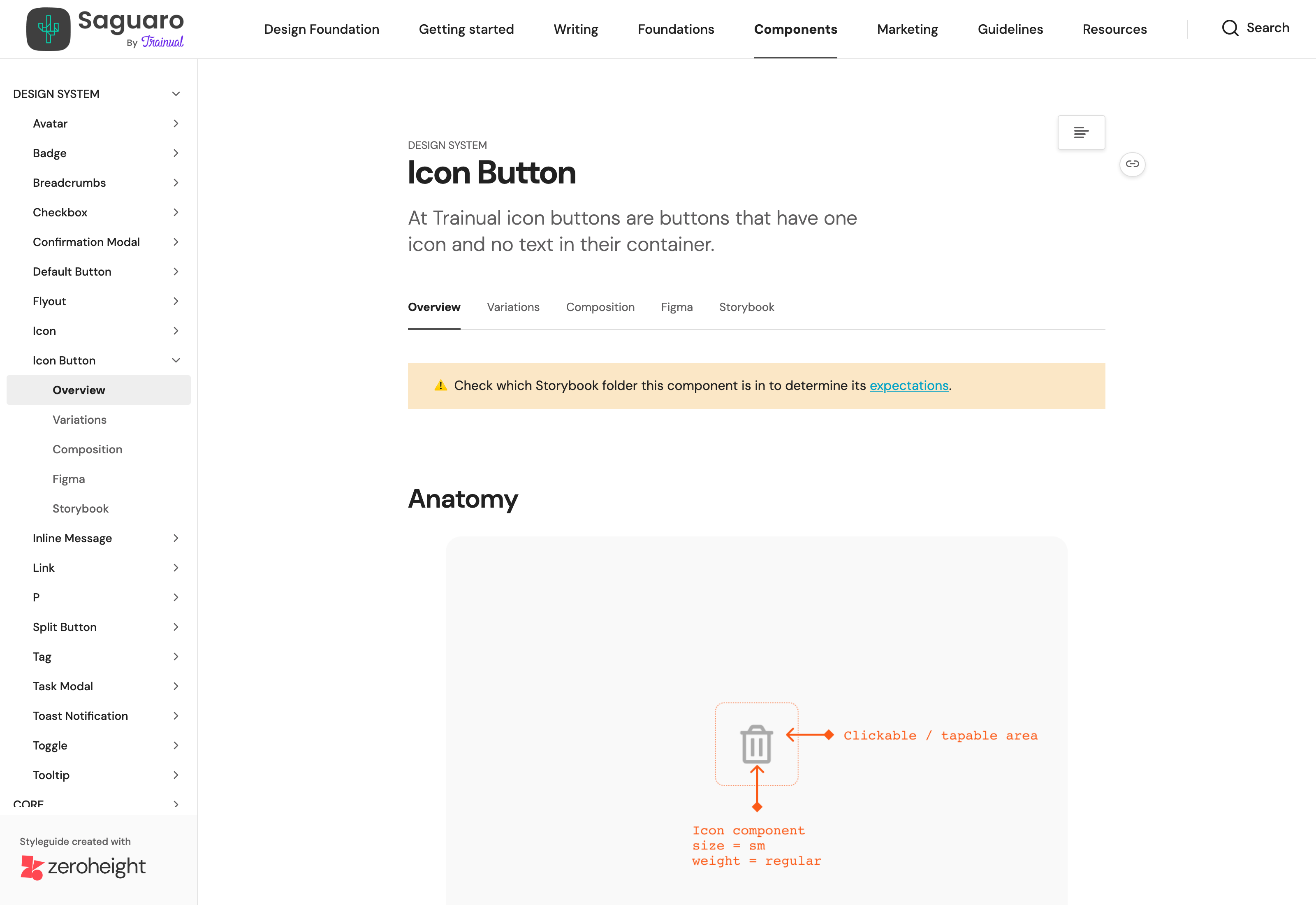Expand the Checkbox chevron
Image resolution: width=1316 pixels, height=905 pixels.
176,212
